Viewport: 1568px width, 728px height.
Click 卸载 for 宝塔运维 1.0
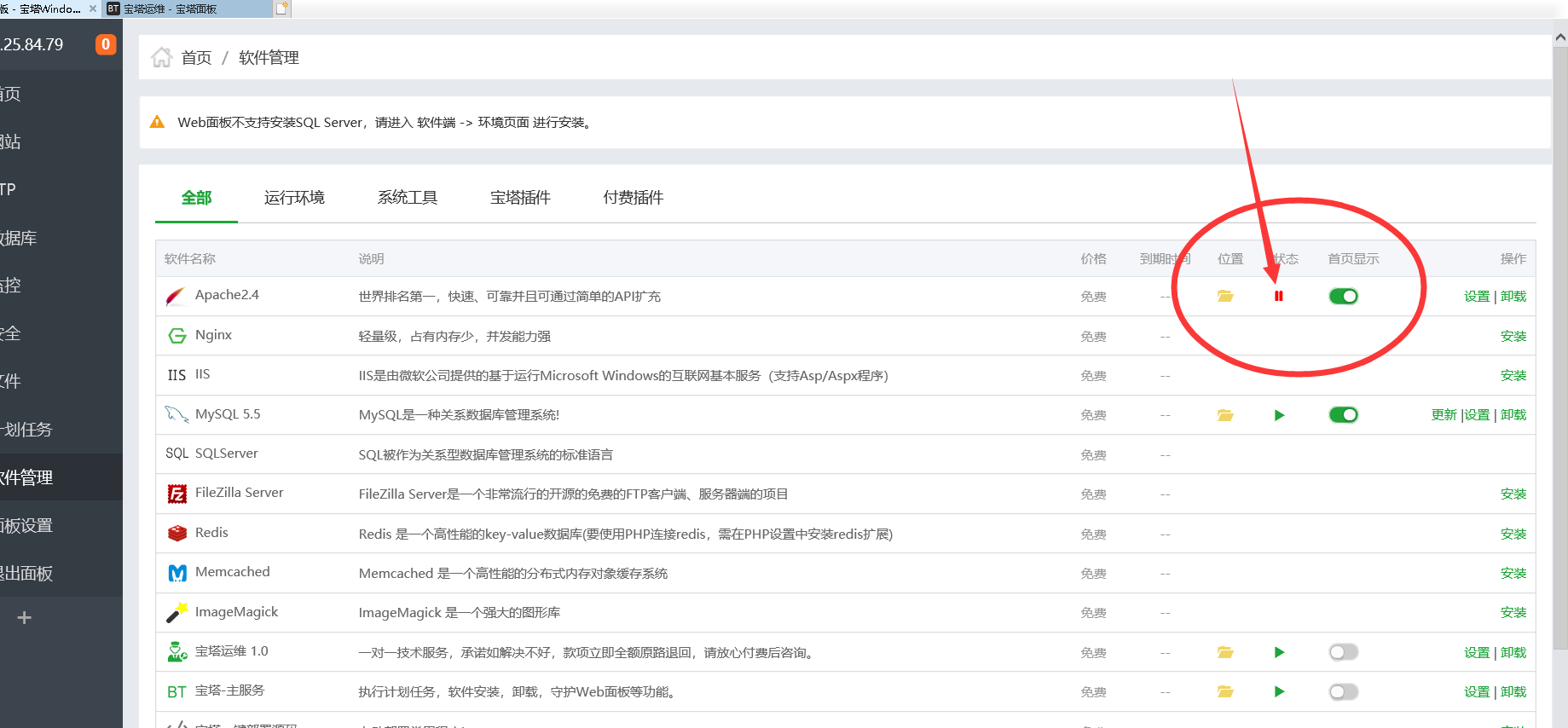coord(1513,652)
